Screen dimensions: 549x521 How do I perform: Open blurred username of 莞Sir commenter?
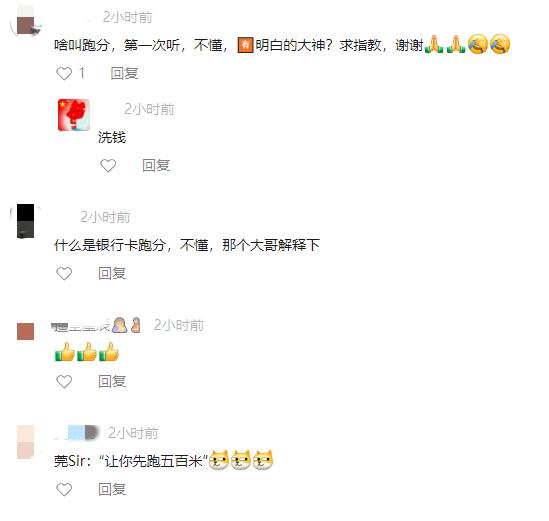(76, 433)
